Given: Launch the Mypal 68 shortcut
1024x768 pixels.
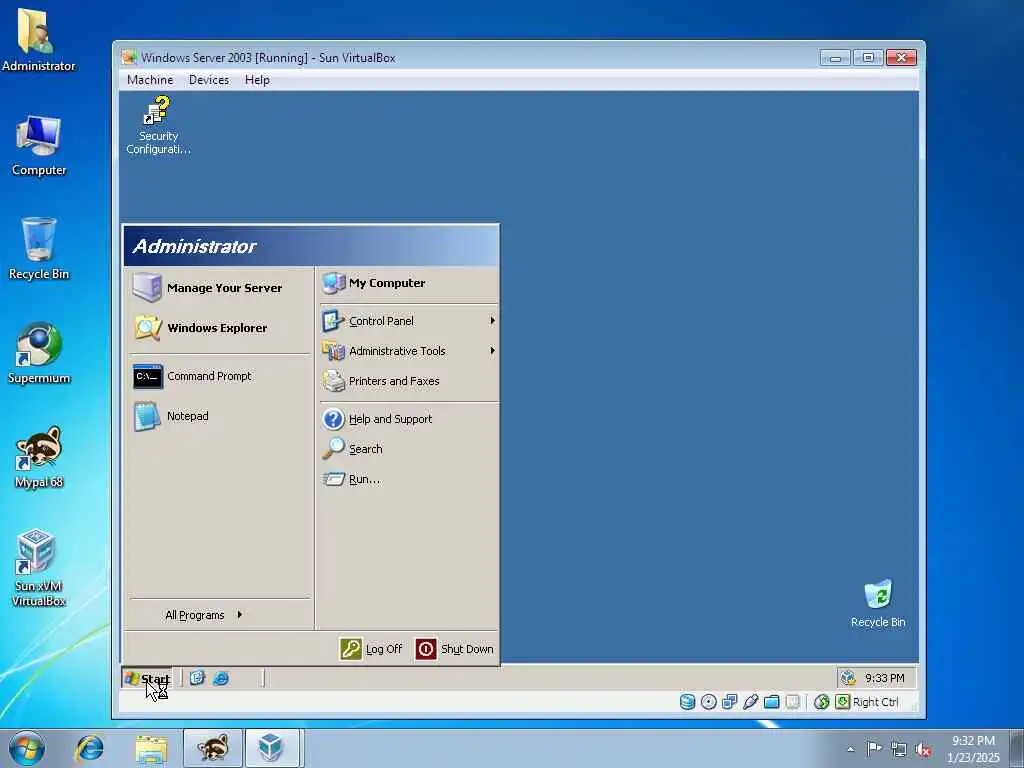Looking at the screenshot, I should [39, 457].
